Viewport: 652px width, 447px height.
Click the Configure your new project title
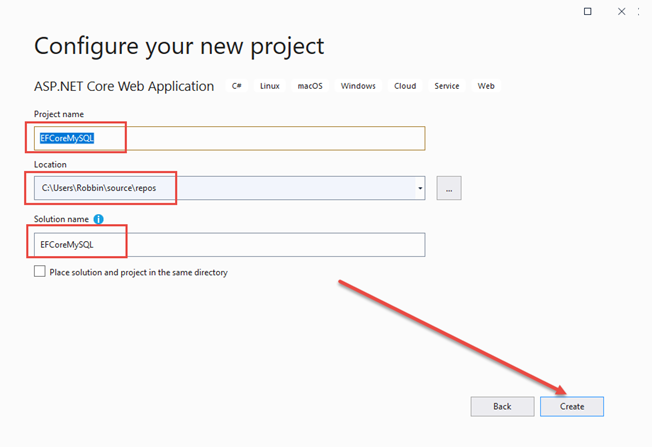point(179,47)
